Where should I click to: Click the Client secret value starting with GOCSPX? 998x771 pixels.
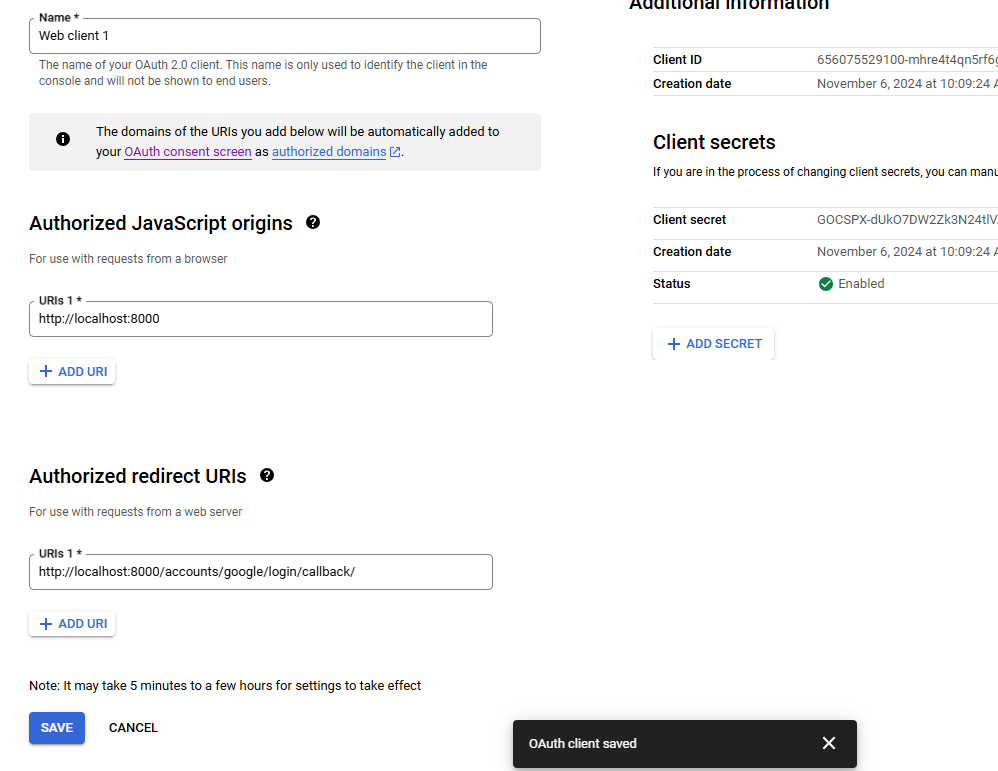click(x=905, y=220)
